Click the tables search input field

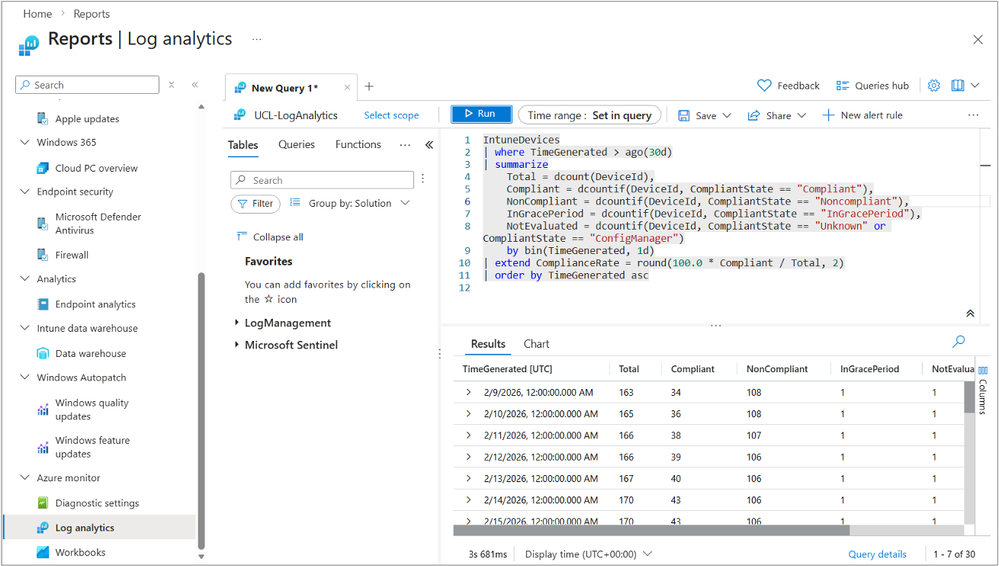pyautogui.click(x=322, y=180)
